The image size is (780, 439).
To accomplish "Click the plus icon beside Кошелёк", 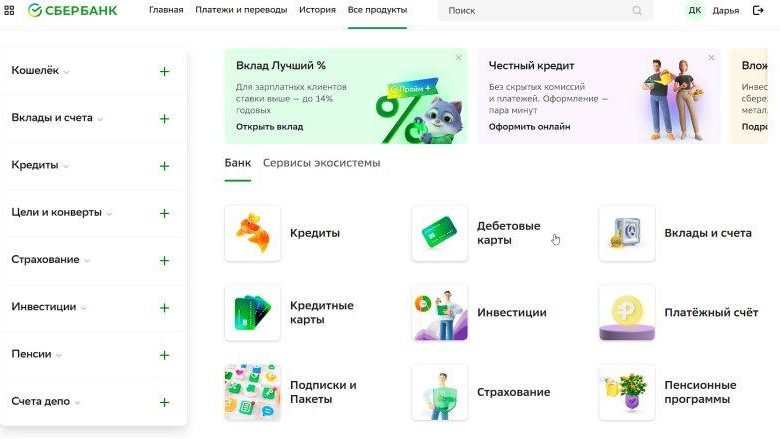I will pos(164,71).
